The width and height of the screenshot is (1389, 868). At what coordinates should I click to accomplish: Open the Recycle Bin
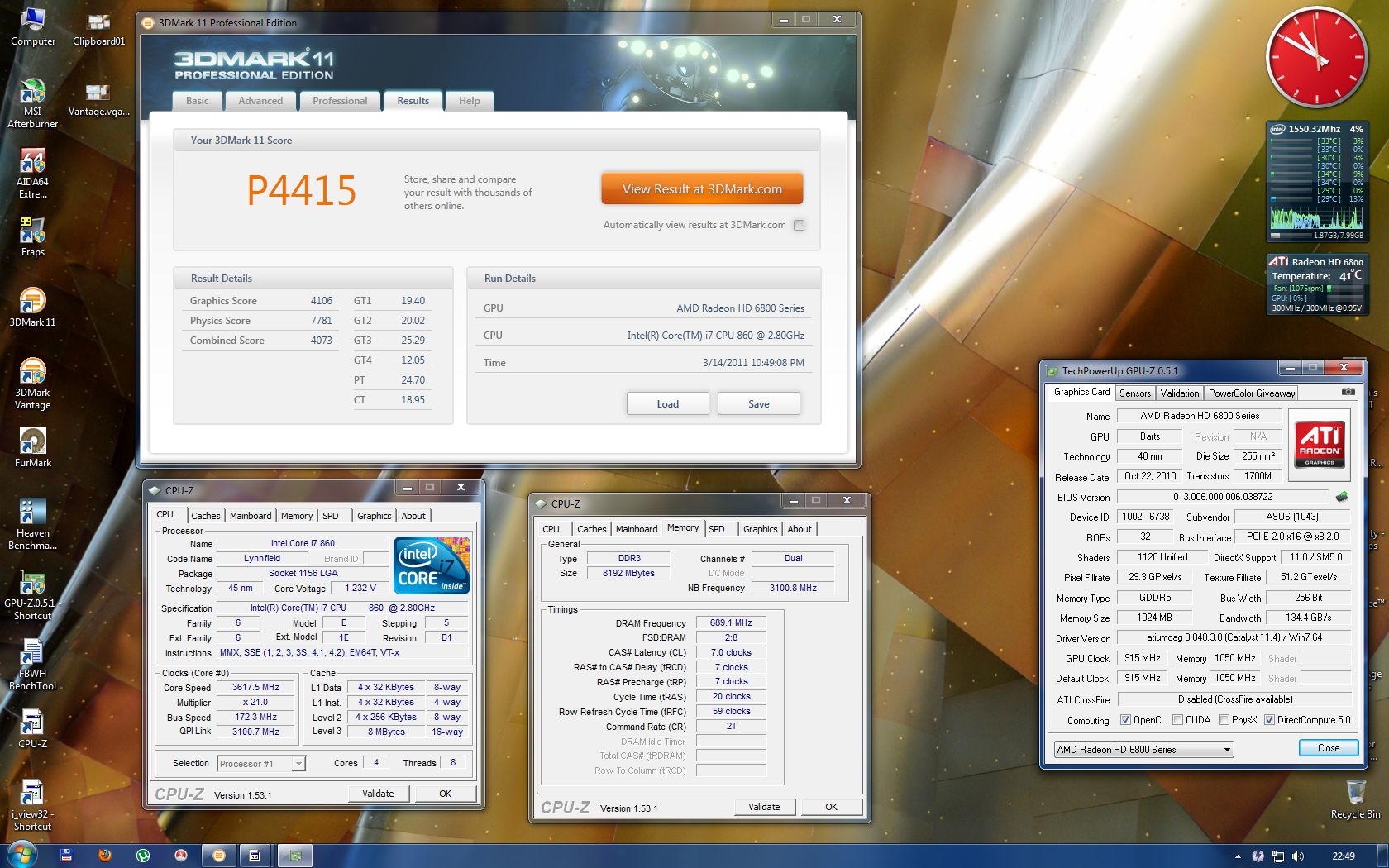click(x=1355, y=799)
